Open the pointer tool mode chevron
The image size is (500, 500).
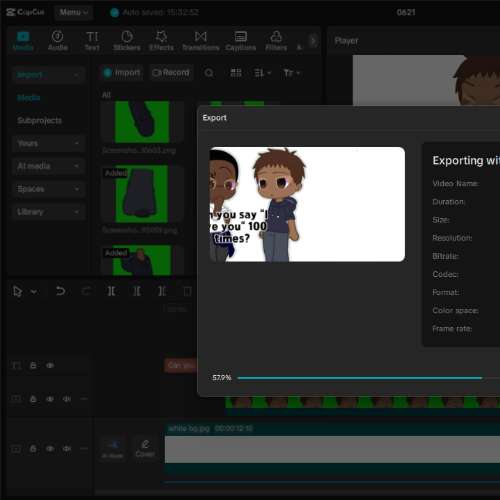pos(34,292)
